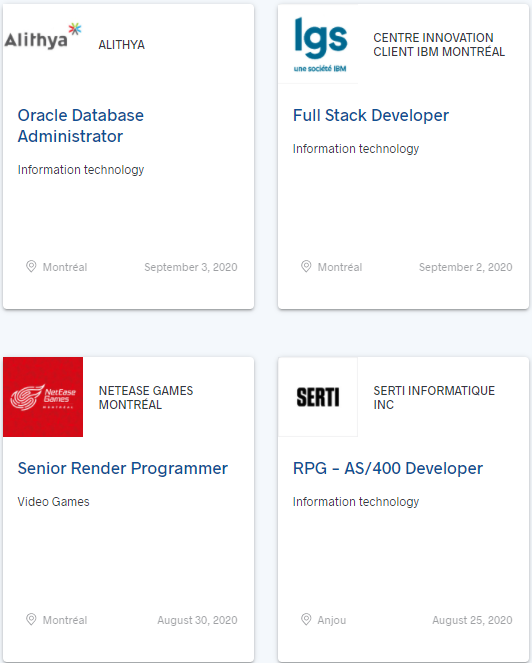Open the RPG – AS/400 Developer posting
The height and width of the screenshot is (663, 532).
tap(387, 468)
